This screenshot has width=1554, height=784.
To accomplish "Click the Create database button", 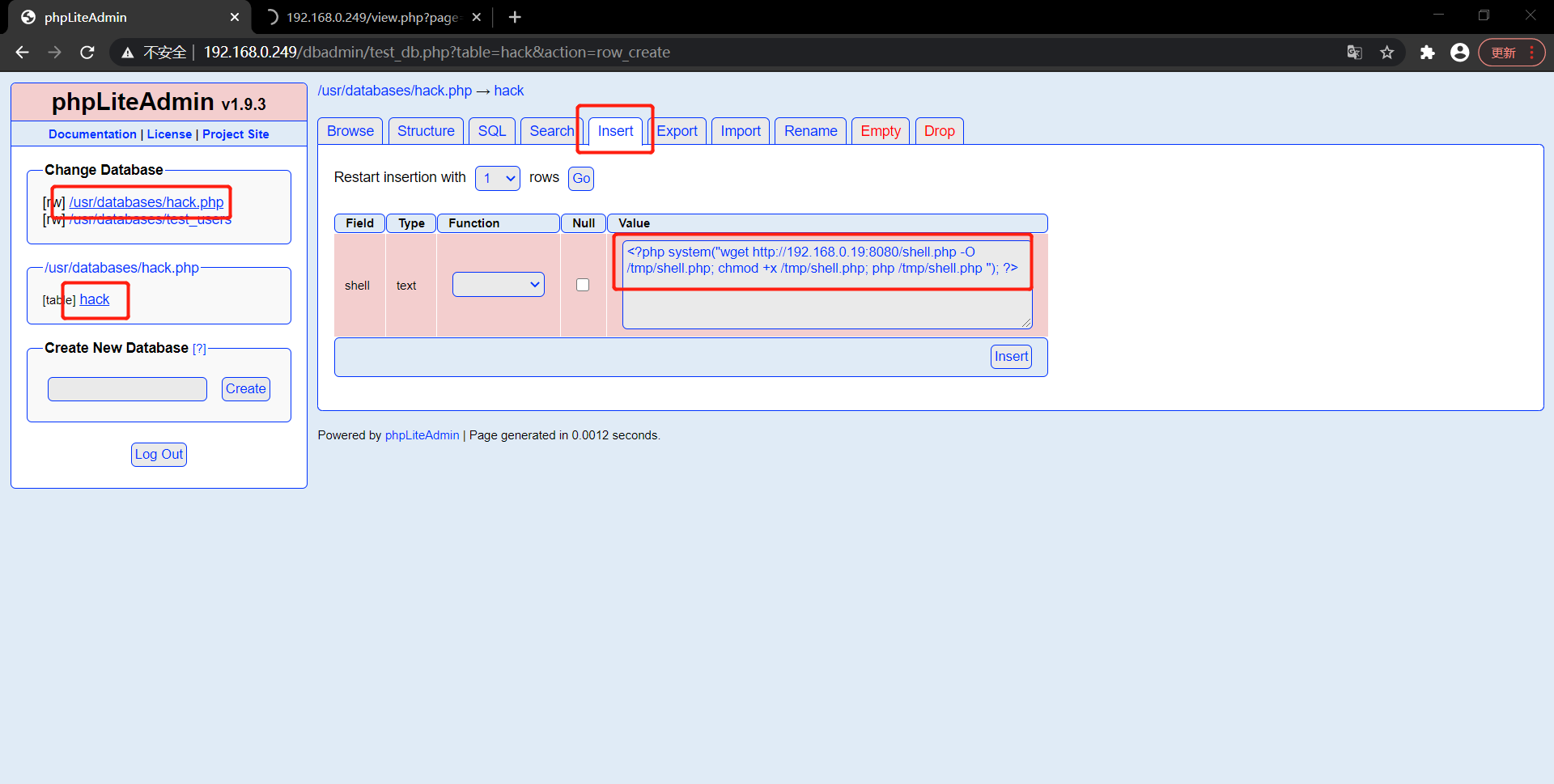I will pyautogui.click(x=245, y=389).
